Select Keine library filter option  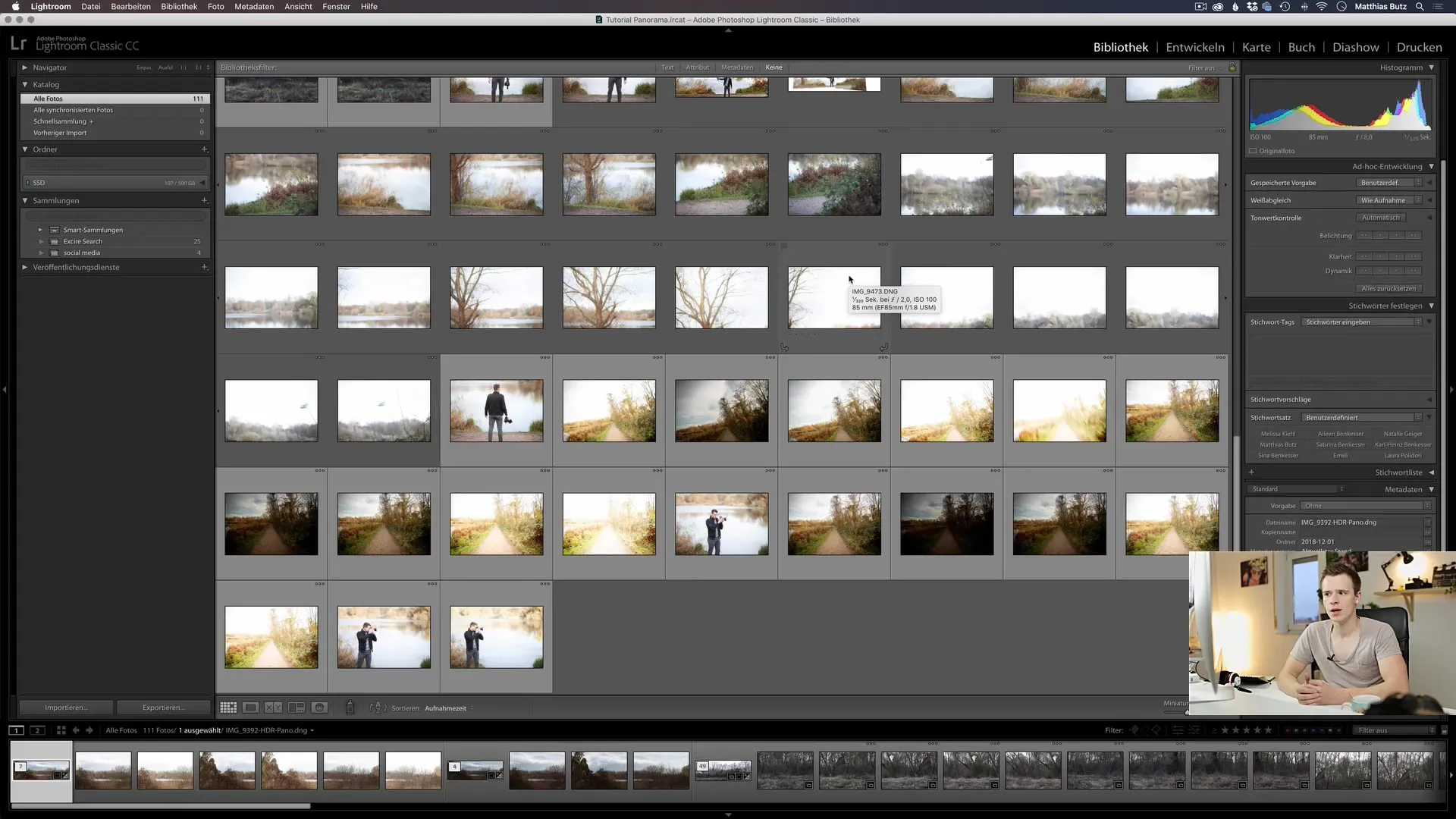(x=773, y=67)
